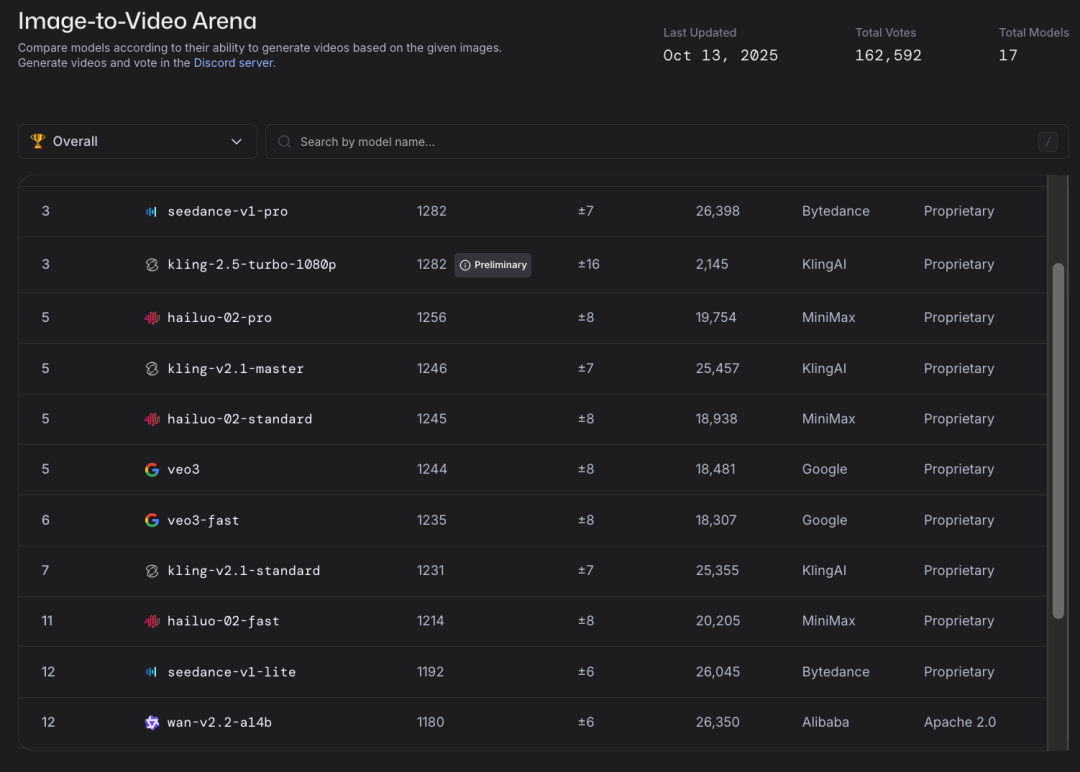This screenshot has width=1080, height=772.
Task: Open the Overall category dropdown
Action: [x=137, y=142]
